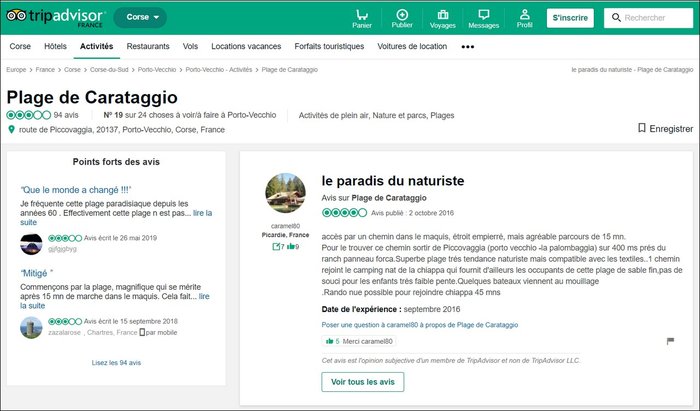
Task: Select the Activités tab
Action: (x=96, y=46)
